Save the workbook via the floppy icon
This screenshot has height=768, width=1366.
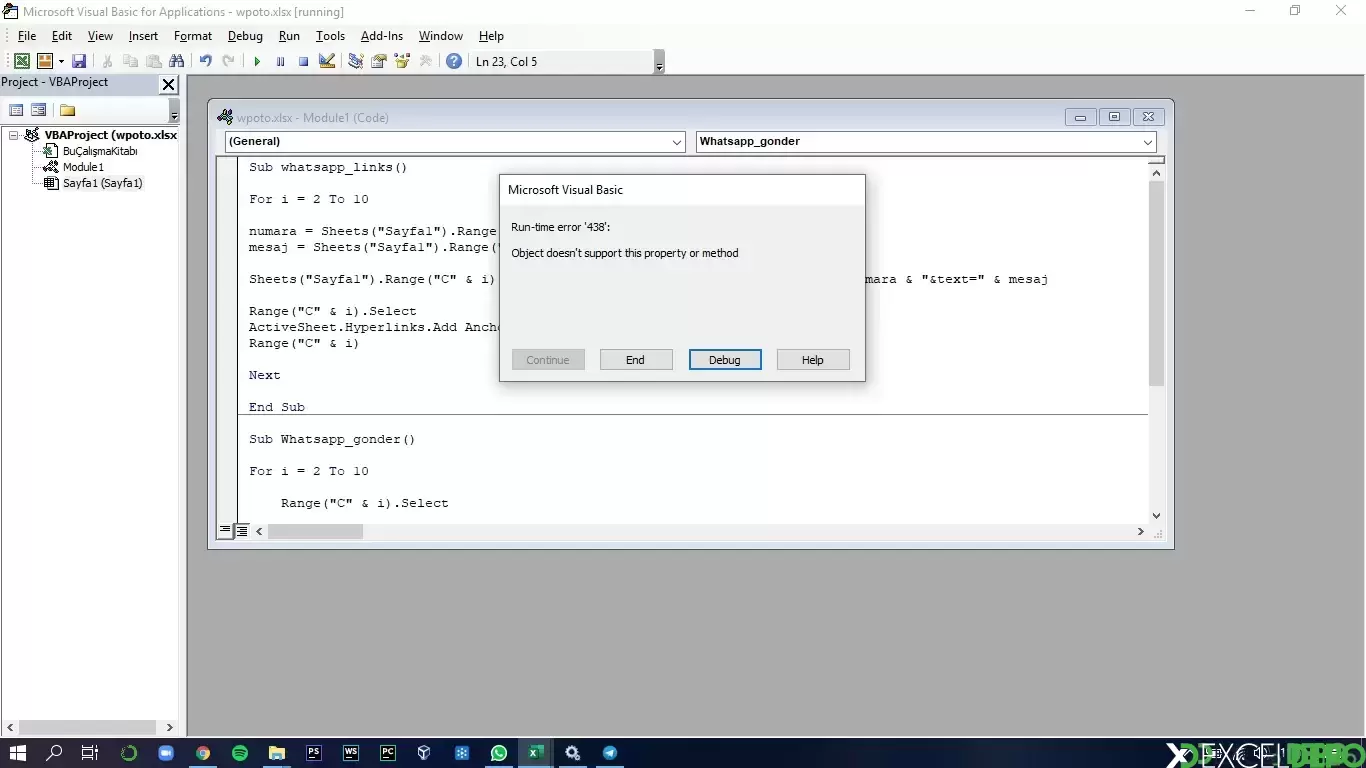click(79, 61)
